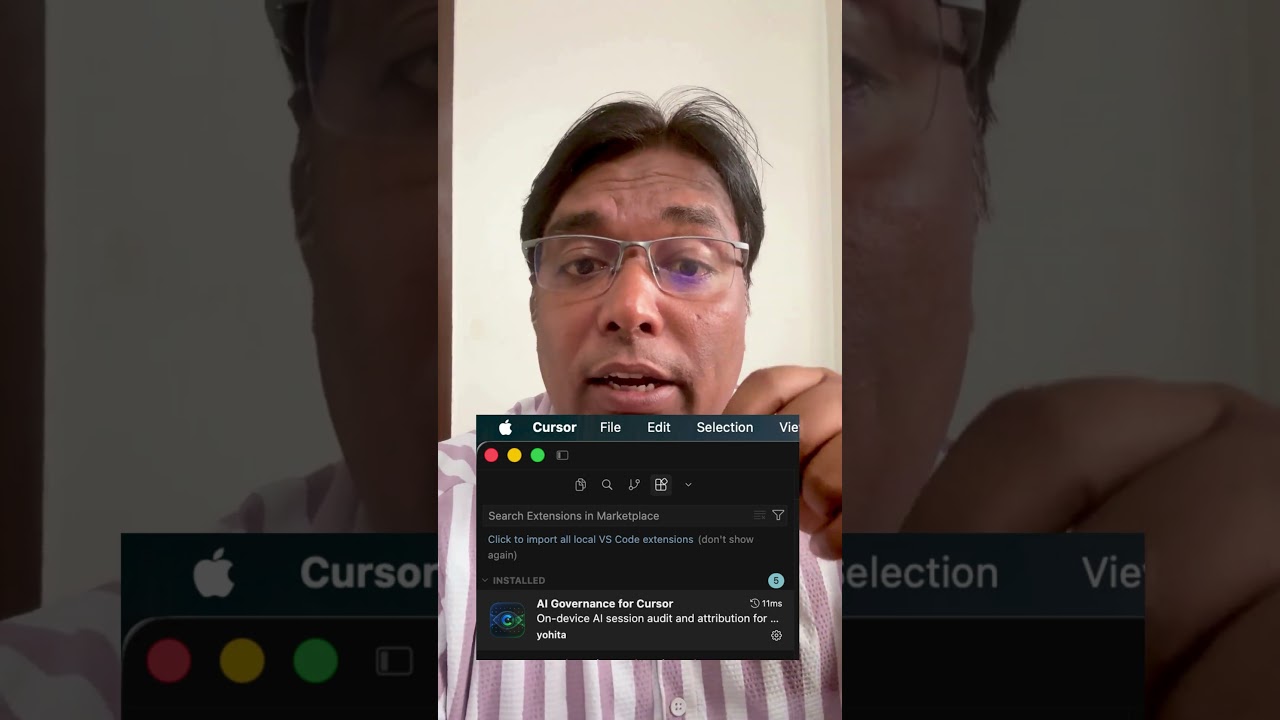The image size is (1280, 720).
Task: Open the File menu
Action: [610, 427]
